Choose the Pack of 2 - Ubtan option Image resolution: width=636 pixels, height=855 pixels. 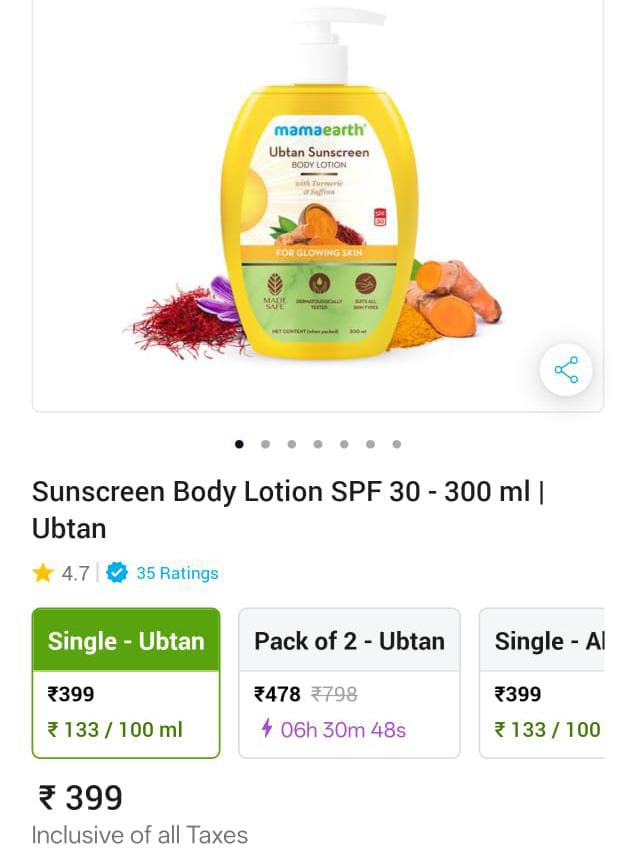pos(349,683)
